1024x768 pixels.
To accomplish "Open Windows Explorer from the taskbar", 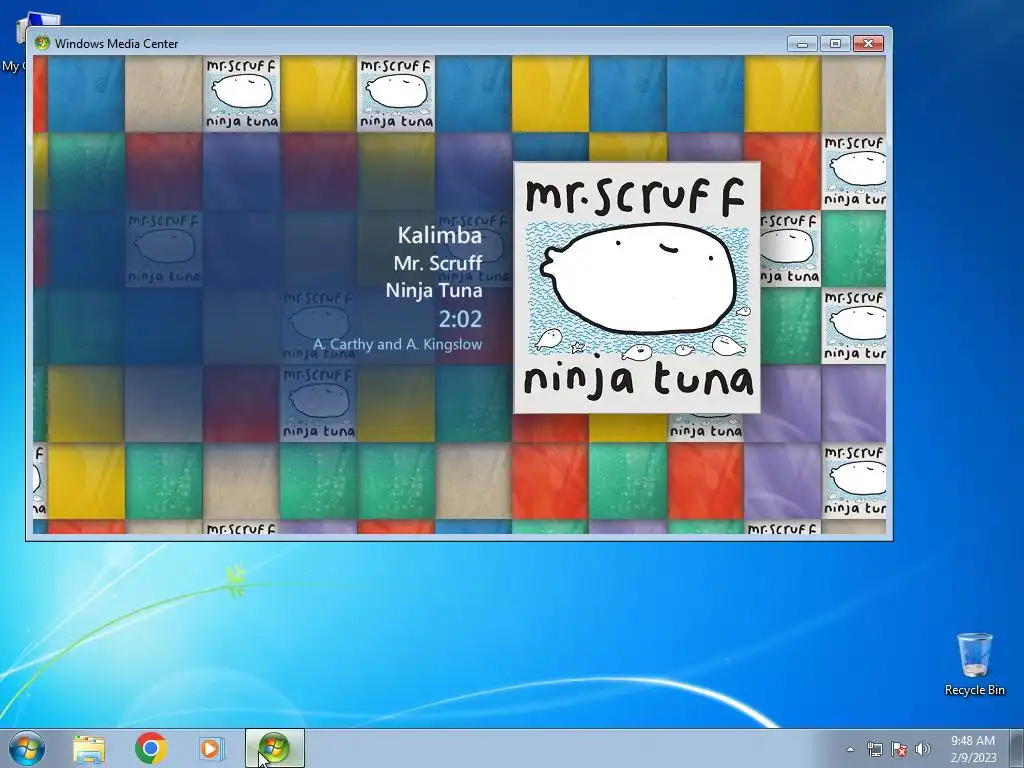I will coord(89,748).
